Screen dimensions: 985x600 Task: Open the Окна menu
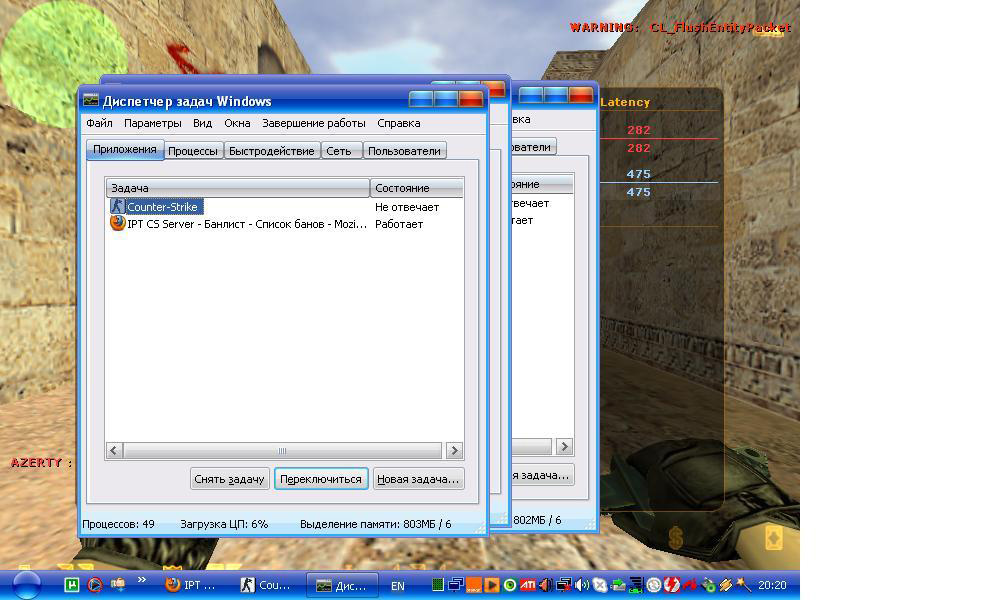tap(237, 123)
